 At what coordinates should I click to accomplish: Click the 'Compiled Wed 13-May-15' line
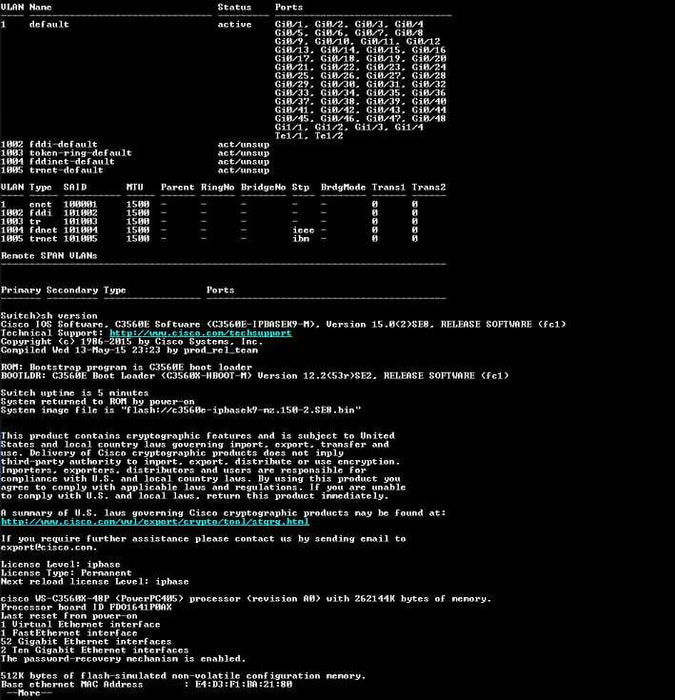pyautogui.click(x=129, y=350)
